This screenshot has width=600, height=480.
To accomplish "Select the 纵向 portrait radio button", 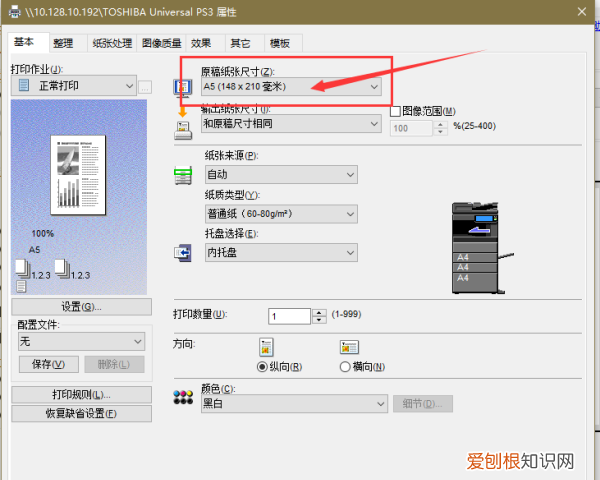I will point(262,367).
